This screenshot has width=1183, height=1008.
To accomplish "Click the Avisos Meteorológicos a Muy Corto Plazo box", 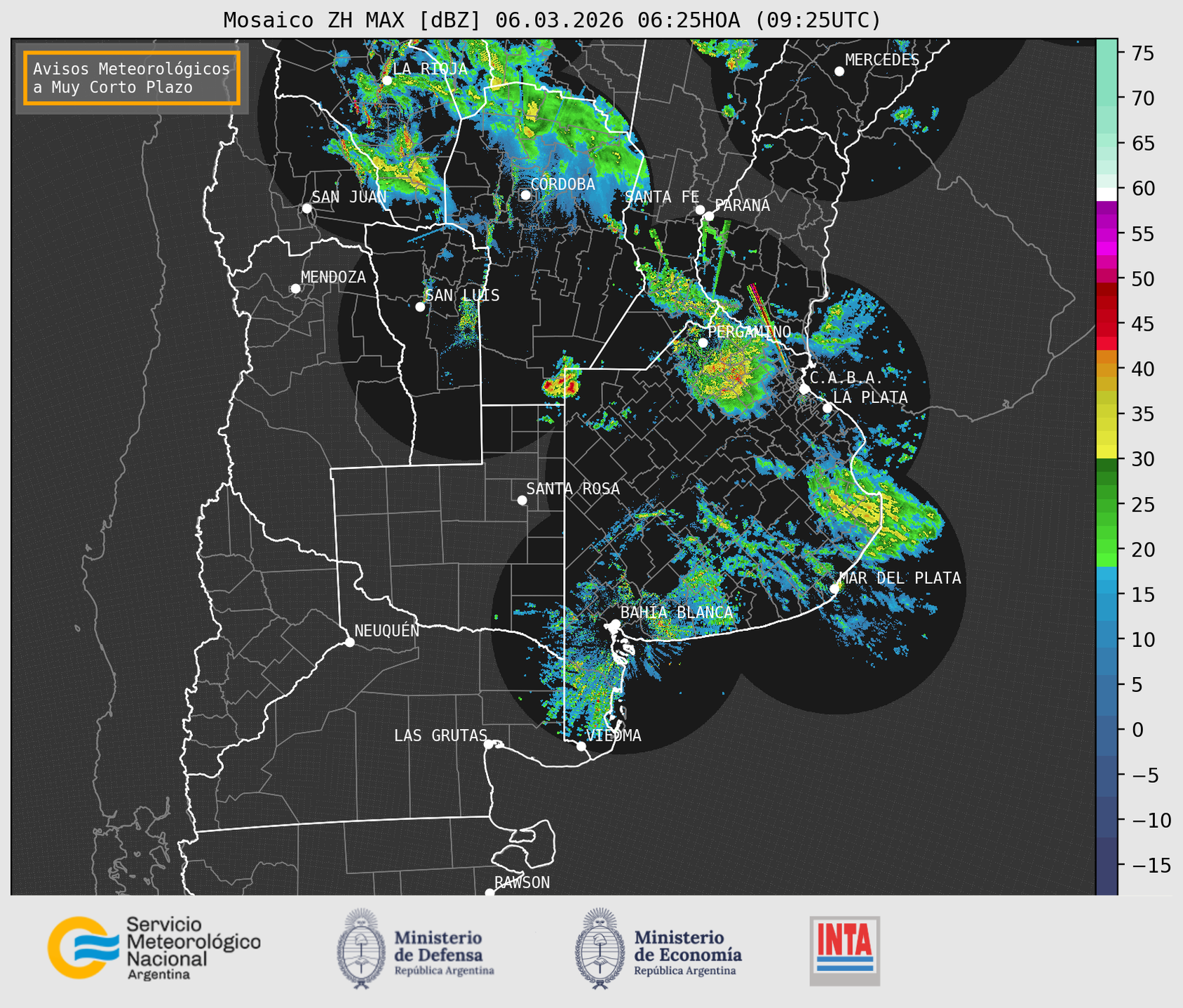I will coord(132,78).
